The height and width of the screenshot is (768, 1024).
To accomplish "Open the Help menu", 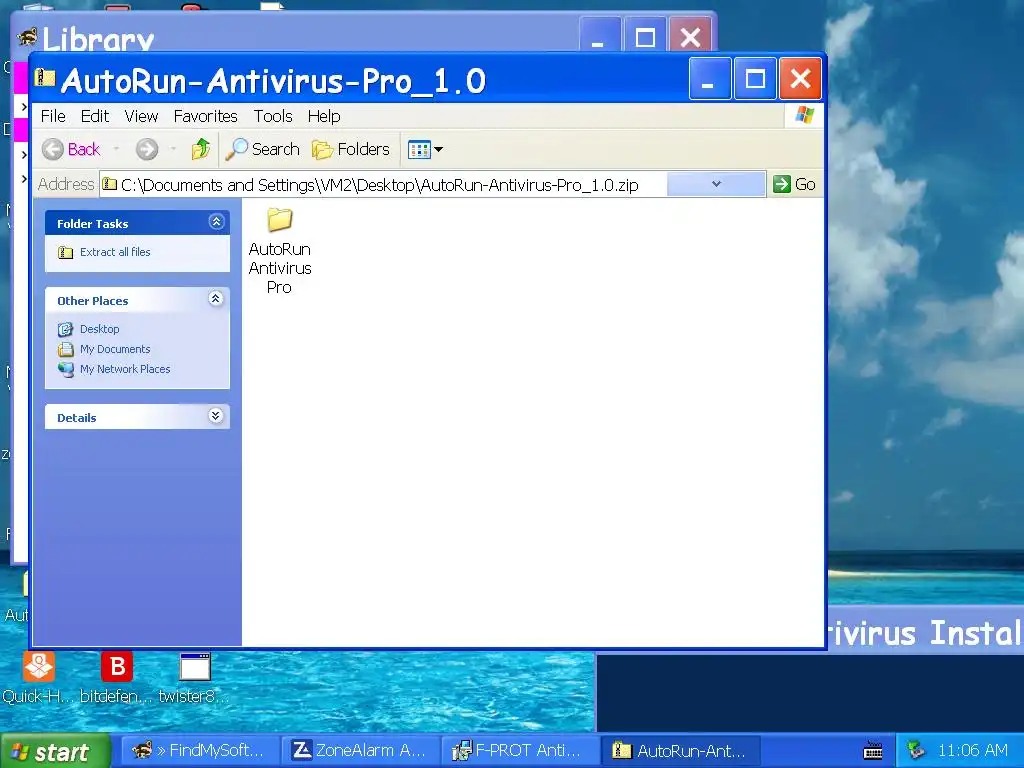I will pos(324,116).
